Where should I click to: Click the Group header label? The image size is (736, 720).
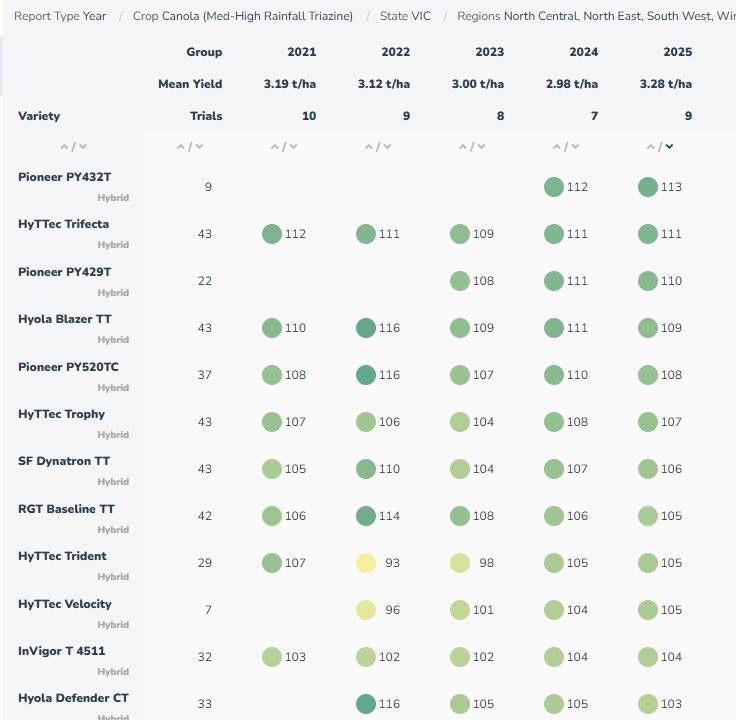(x=204, y=52)
